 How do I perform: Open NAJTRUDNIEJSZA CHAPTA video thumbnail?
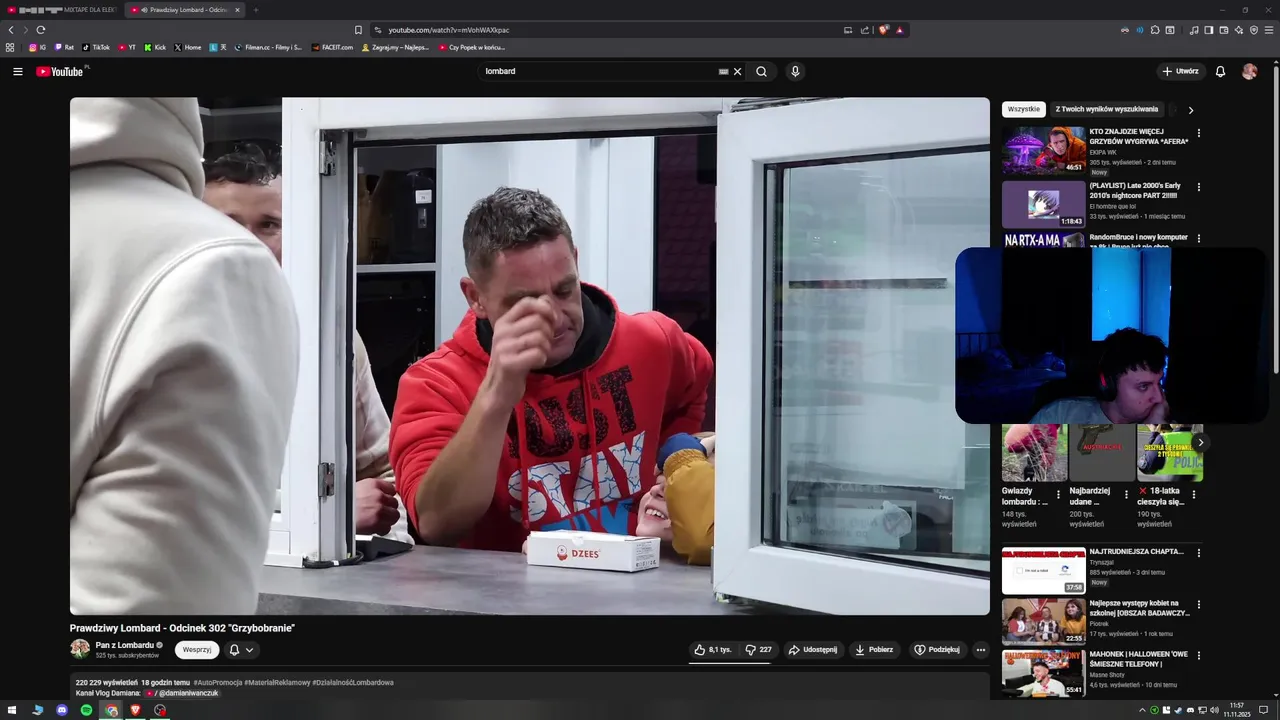pyautogui.click(x=1043, y=570)
